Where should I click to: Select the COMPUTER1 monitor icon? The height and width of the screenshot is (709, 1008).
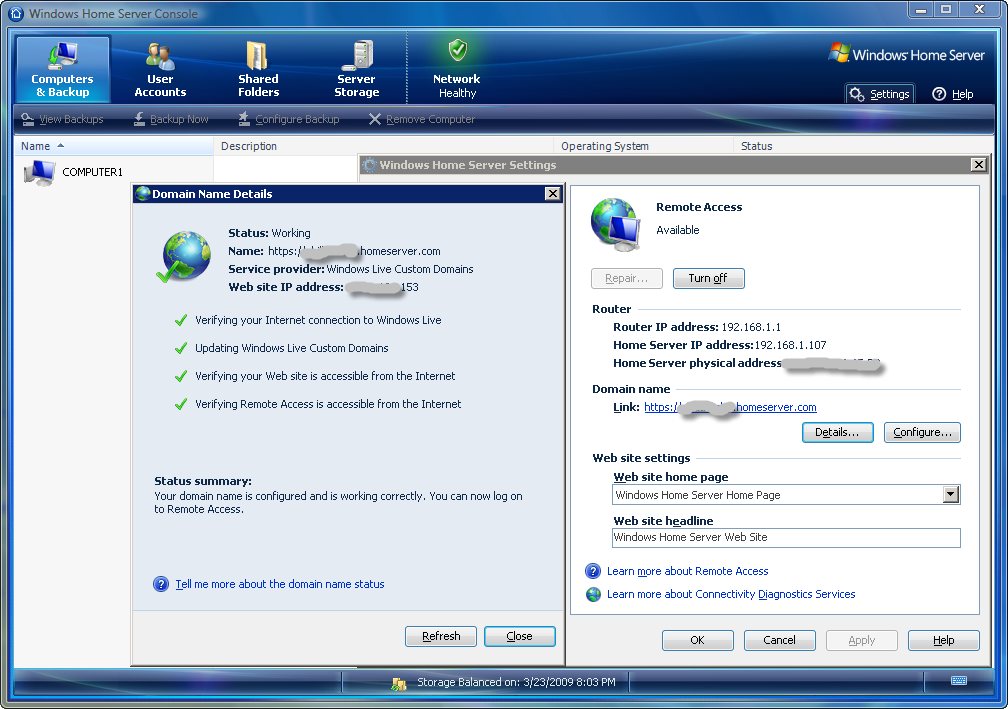(39, 173)
